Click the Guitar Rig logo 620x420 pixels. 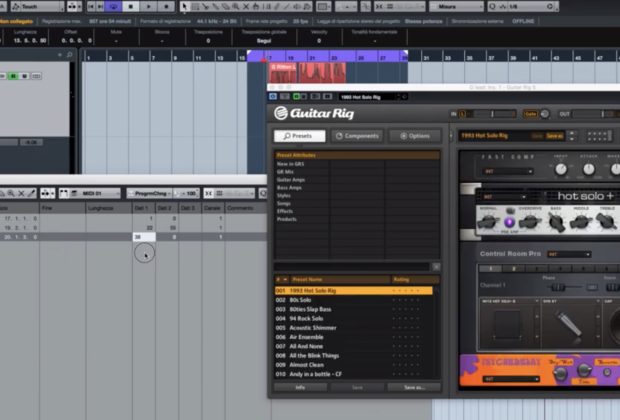pos(314,113)
